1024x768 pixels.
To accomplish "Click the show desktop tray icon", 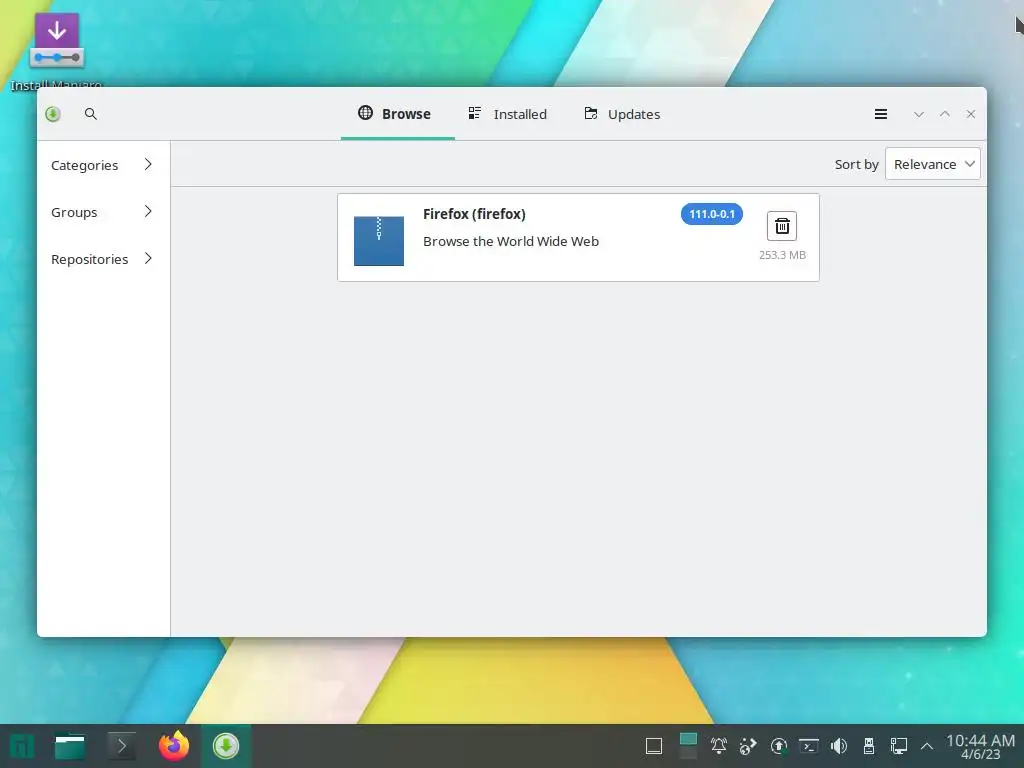I will pyautogui.click(x=654, y=746).
